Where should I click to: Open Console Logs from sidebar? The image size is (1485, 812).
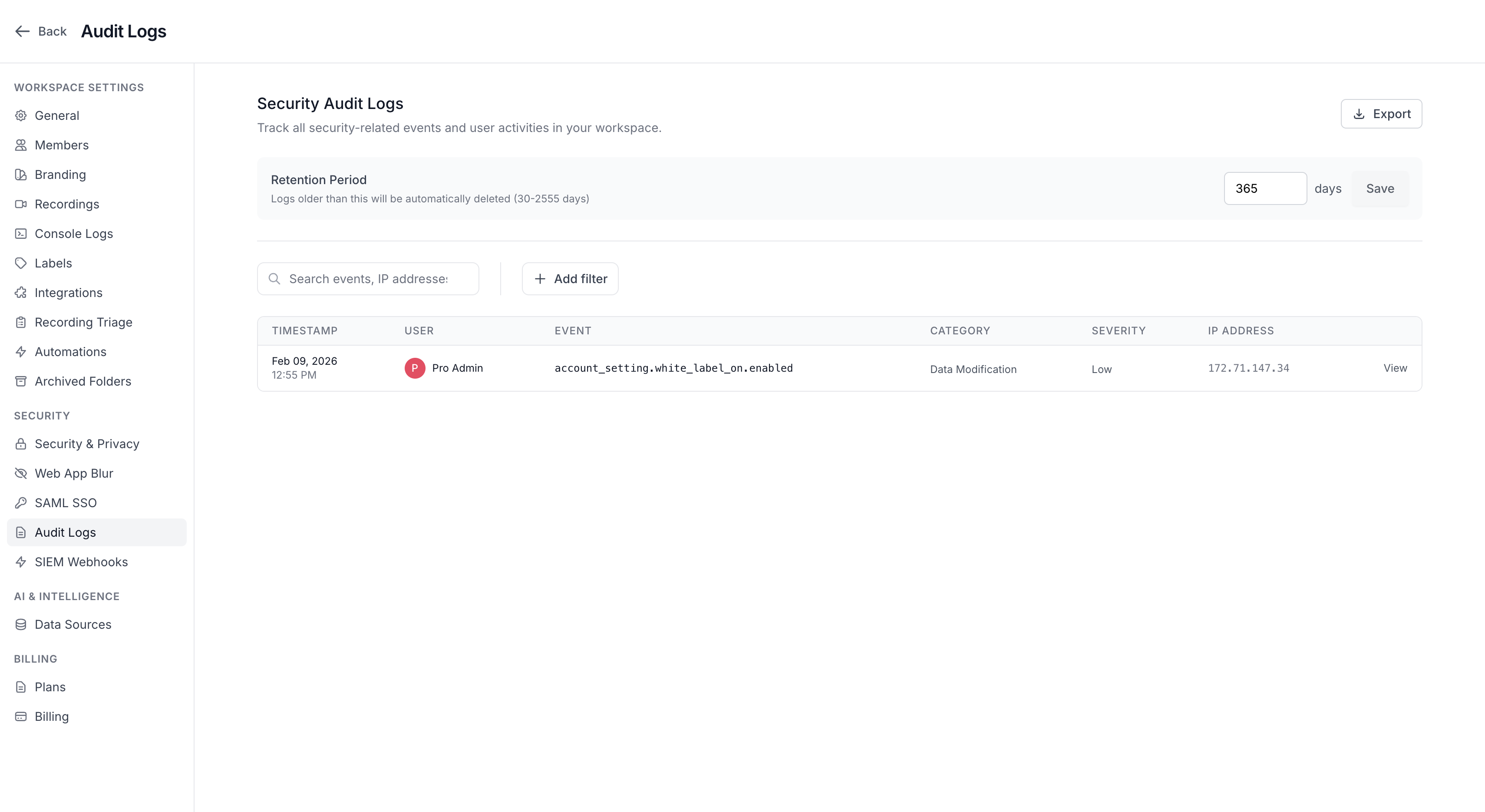tap(73, 234)
